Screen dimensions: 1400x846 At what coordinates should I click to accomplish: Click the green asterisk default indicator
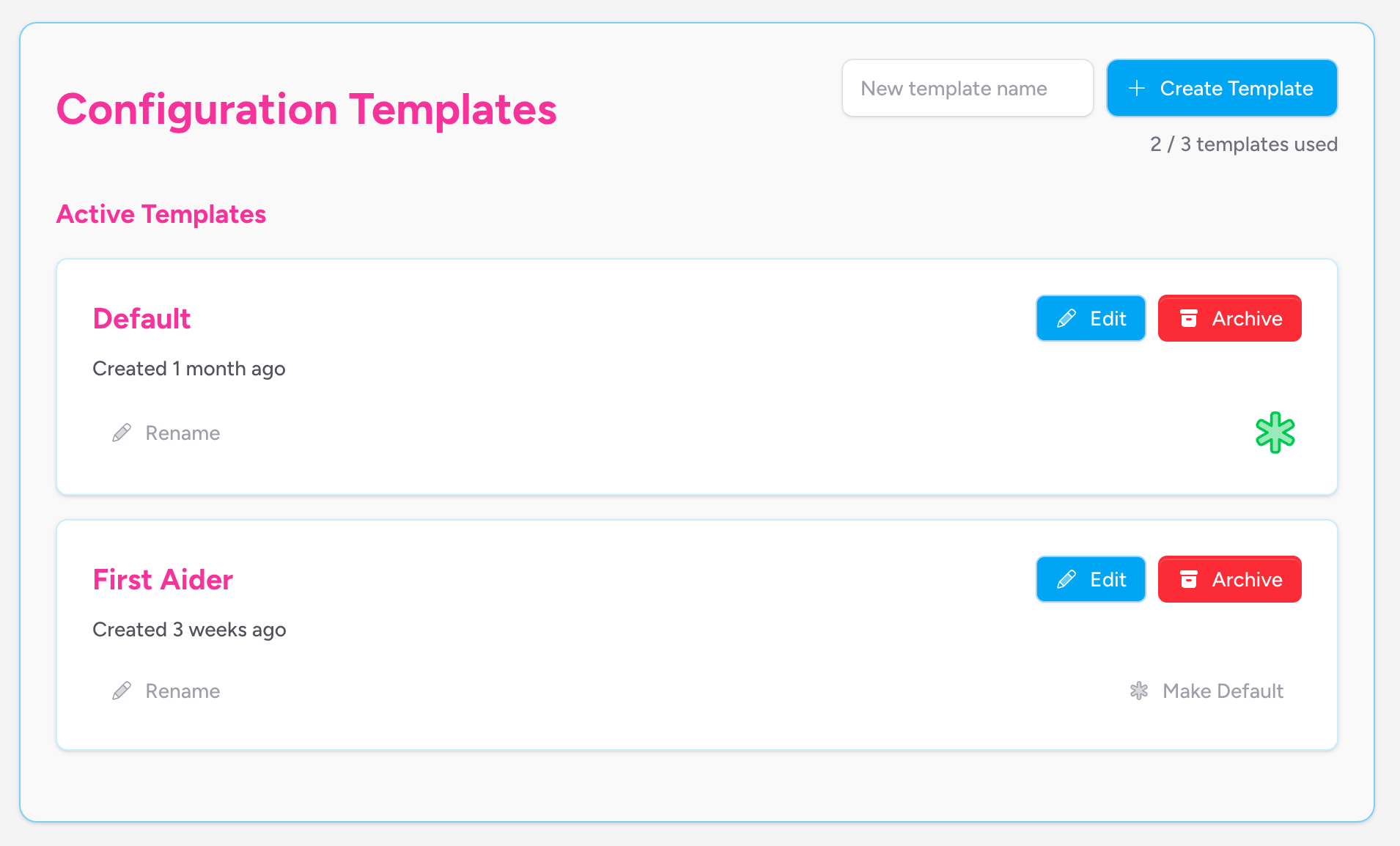1275,433
